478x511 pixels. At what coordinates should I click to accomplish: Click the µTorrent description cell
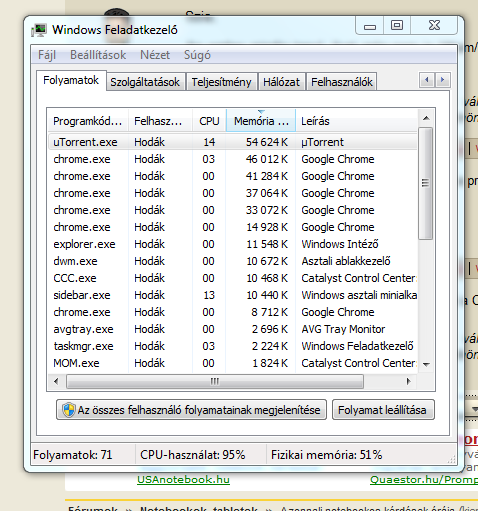click(322, 142)
